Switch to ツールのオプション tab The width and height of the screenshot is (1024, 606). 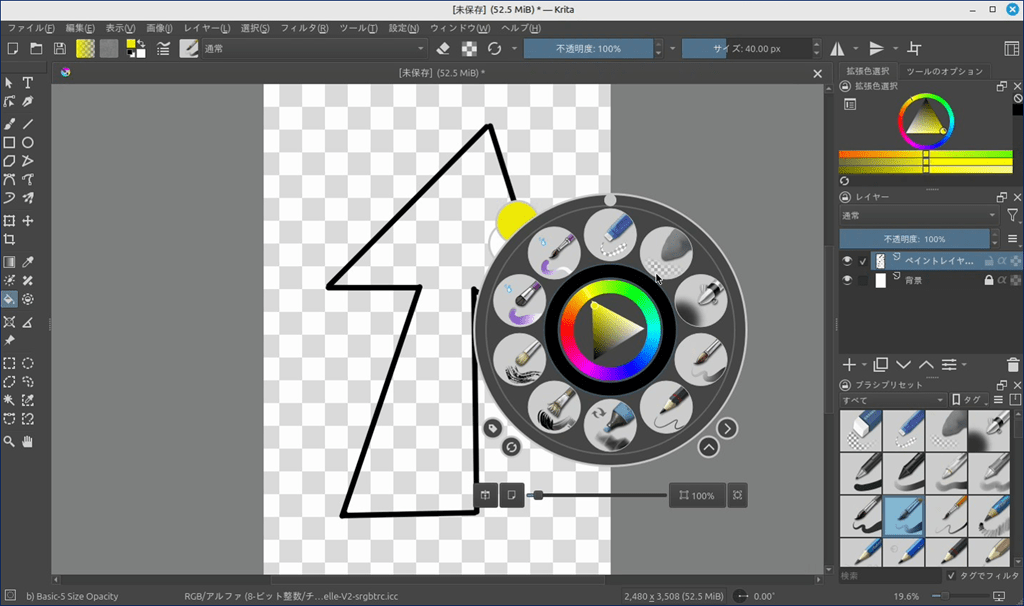tap(944, 71)
